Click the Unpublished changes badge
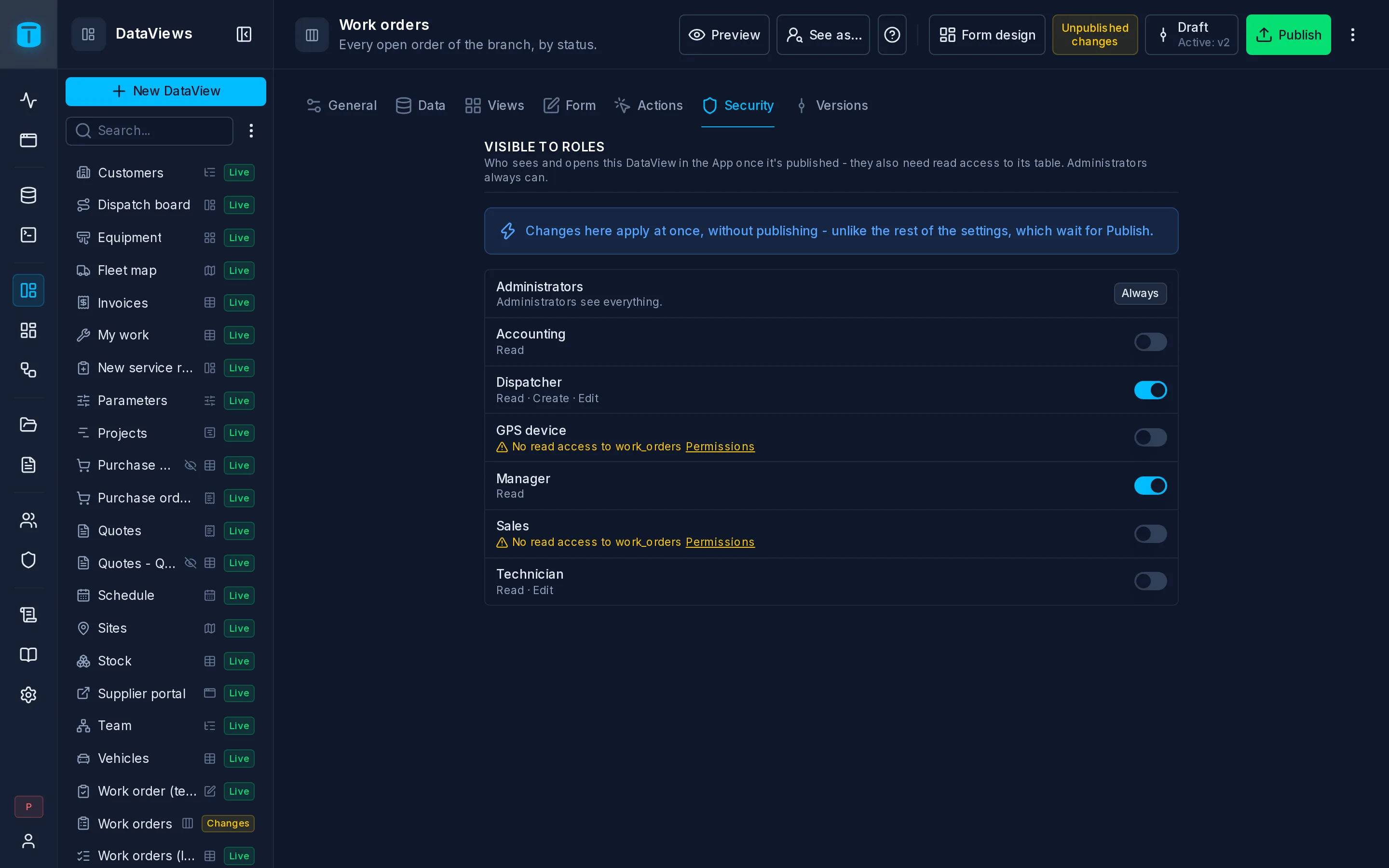Screen dimensions: 1389x868 [1094, 35]
